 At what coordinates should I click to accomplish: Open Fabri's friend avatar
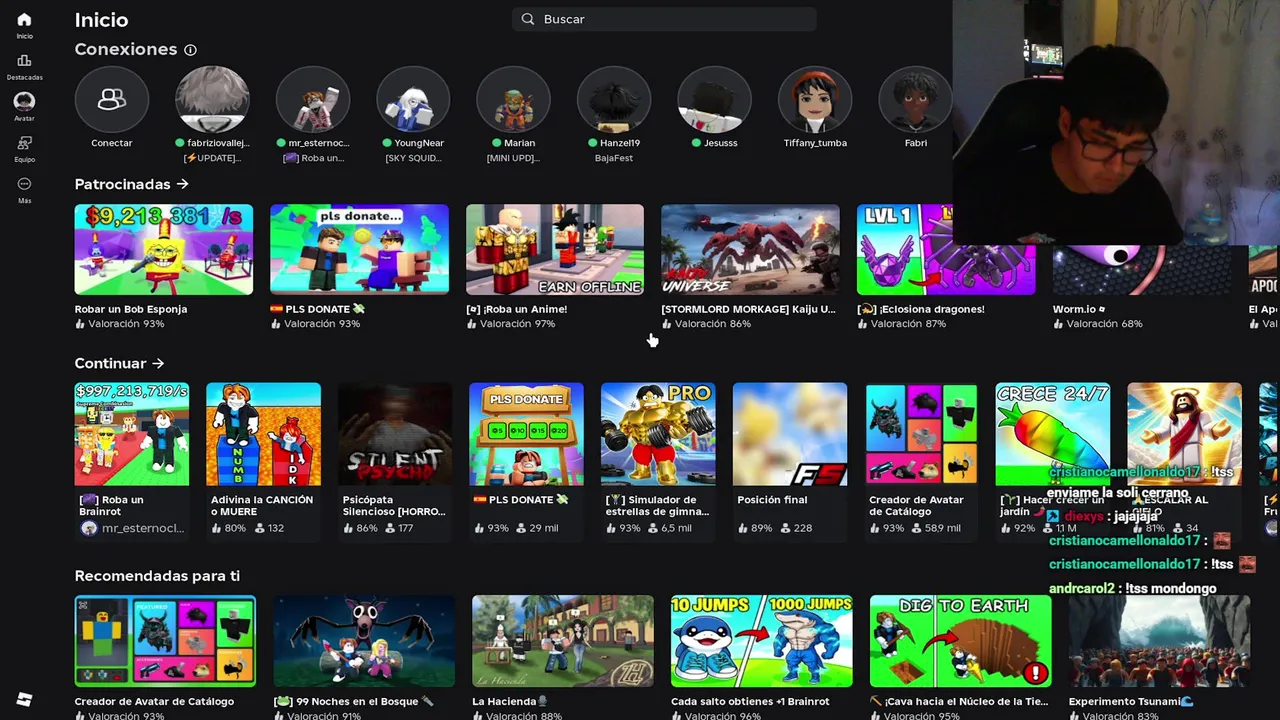coord(915,99)
